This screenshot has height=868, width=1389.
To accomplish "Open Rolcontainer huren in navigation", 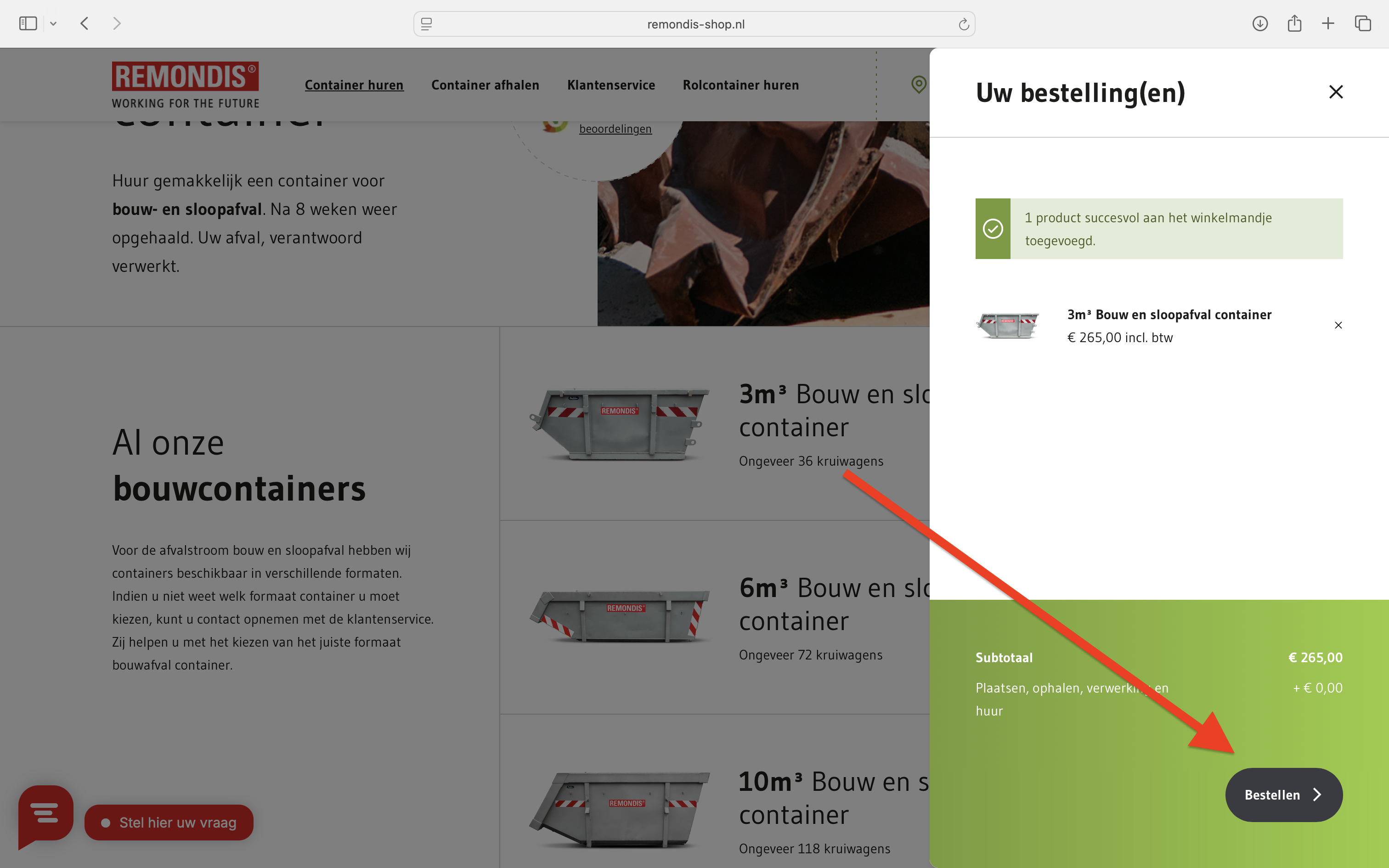I will [740, 85].
